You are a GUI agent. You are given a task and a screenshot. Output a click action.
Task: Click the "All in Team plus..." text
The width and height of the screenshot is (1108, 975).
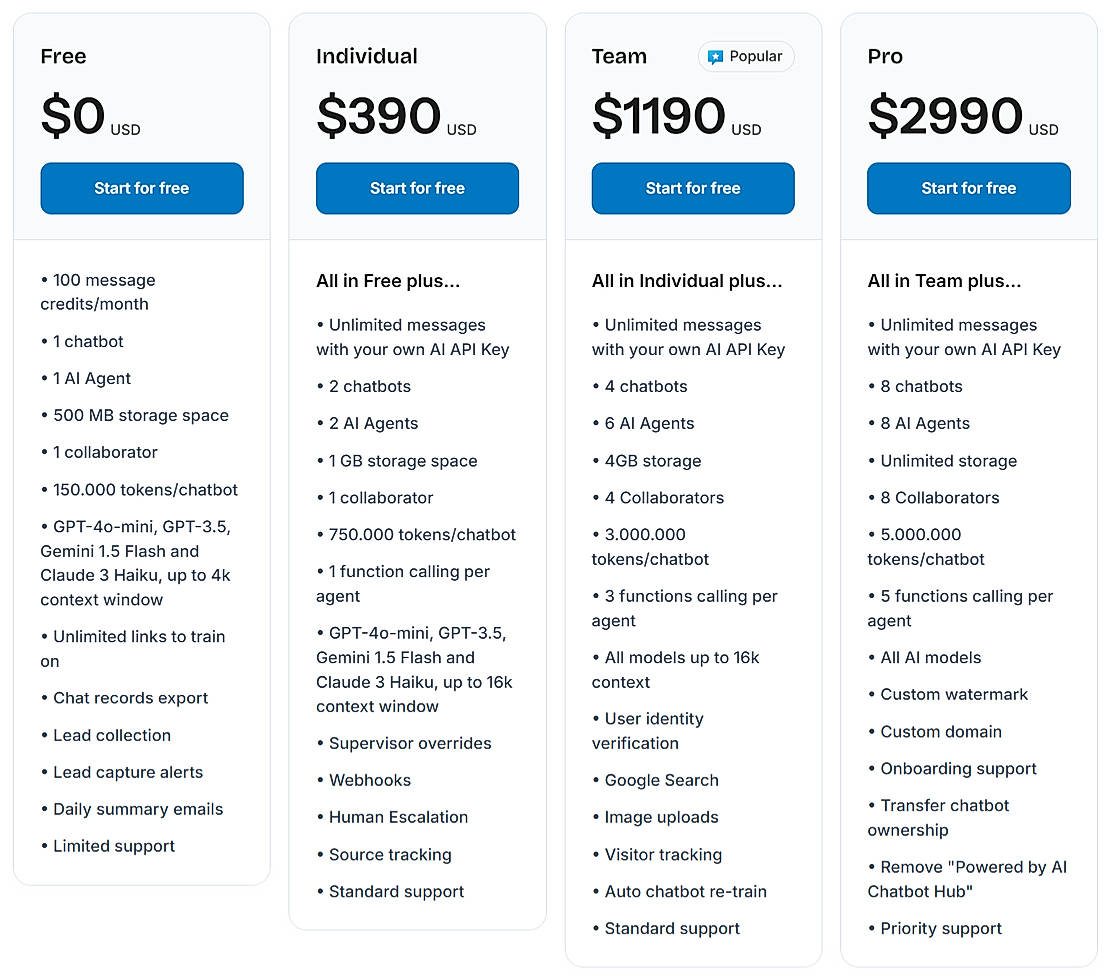click(944, 281)
